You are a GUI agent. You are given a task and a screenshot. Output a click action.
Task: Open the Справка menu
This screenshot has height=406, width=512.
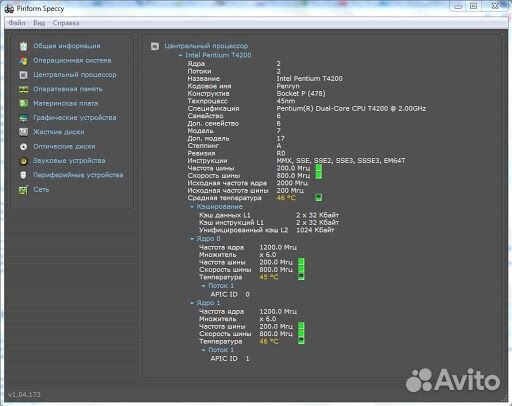point(66,23)
